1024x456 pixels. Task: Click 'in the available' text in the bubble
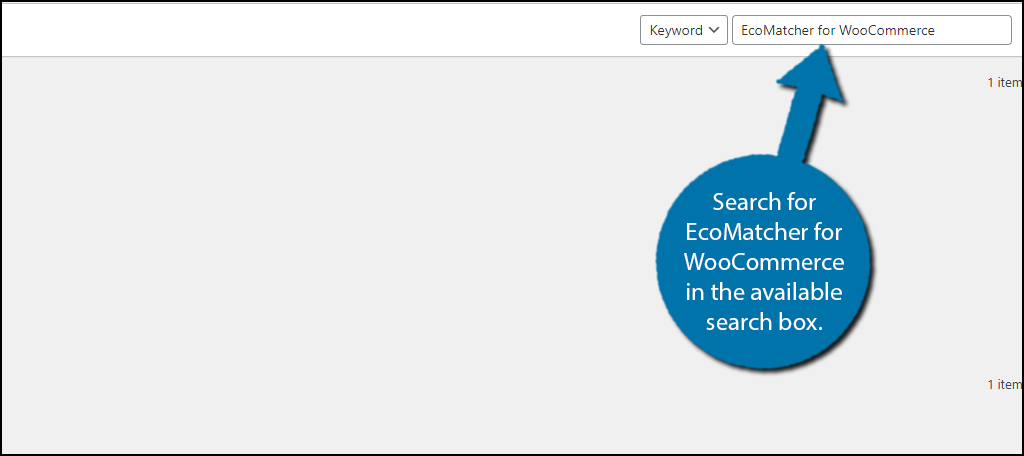pyautogui.click(x=764, y=293)
